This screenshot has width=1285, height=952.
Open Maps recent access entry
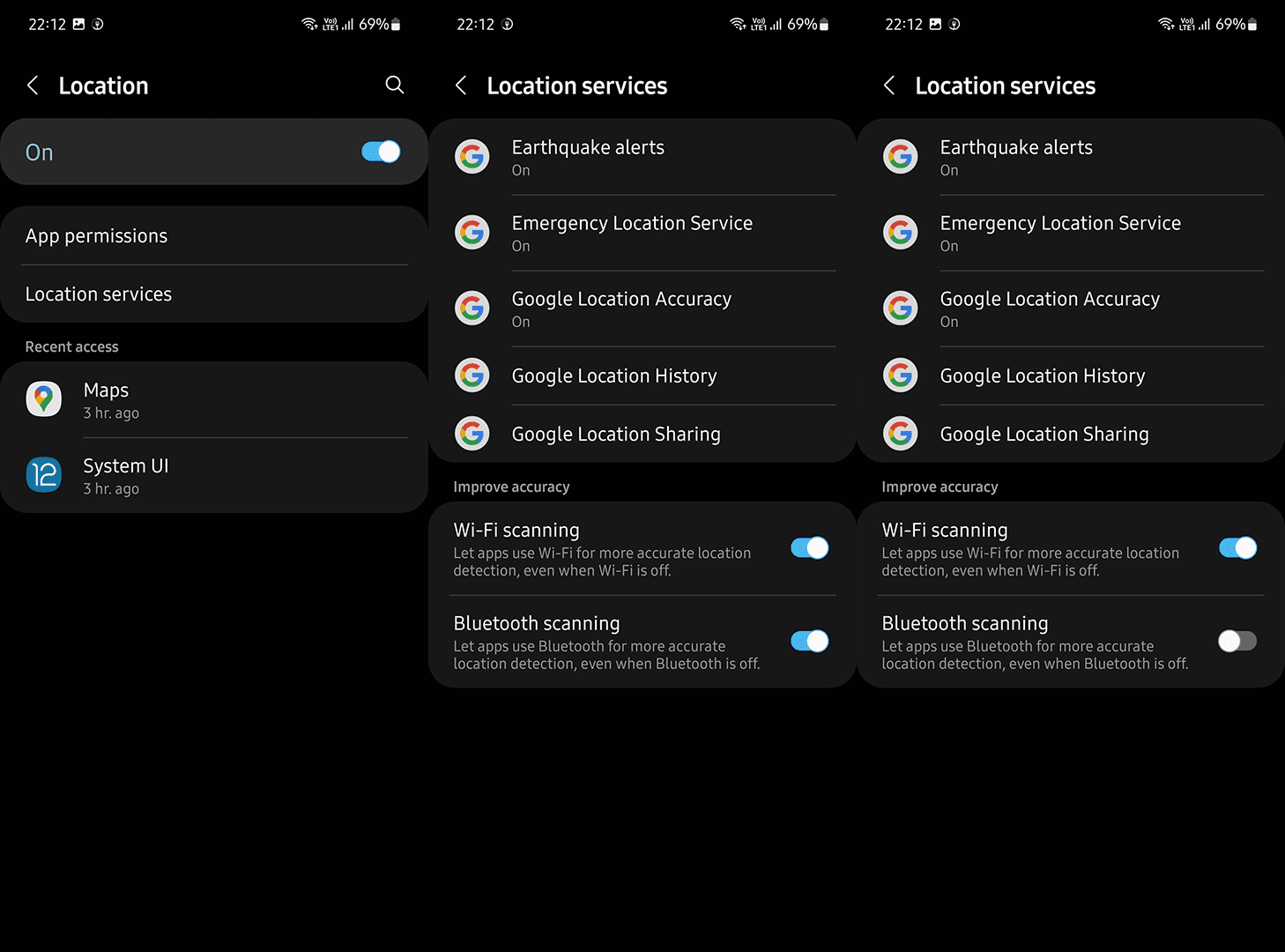point(214,400)
